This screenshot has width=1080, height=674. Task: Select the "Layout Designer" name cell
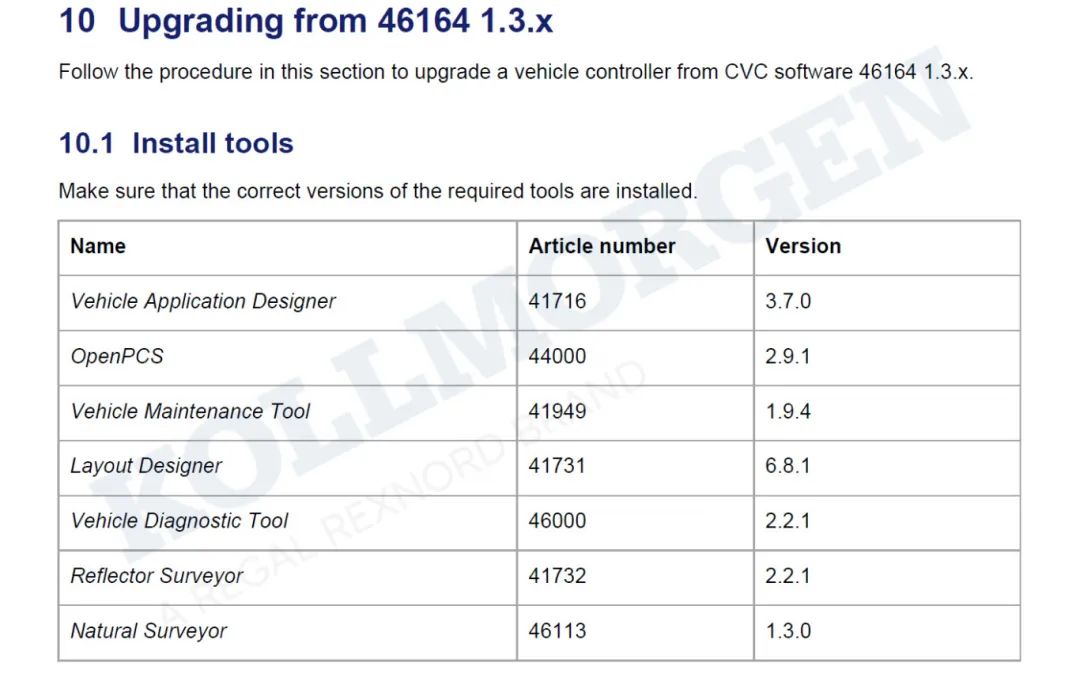[146, 466]
